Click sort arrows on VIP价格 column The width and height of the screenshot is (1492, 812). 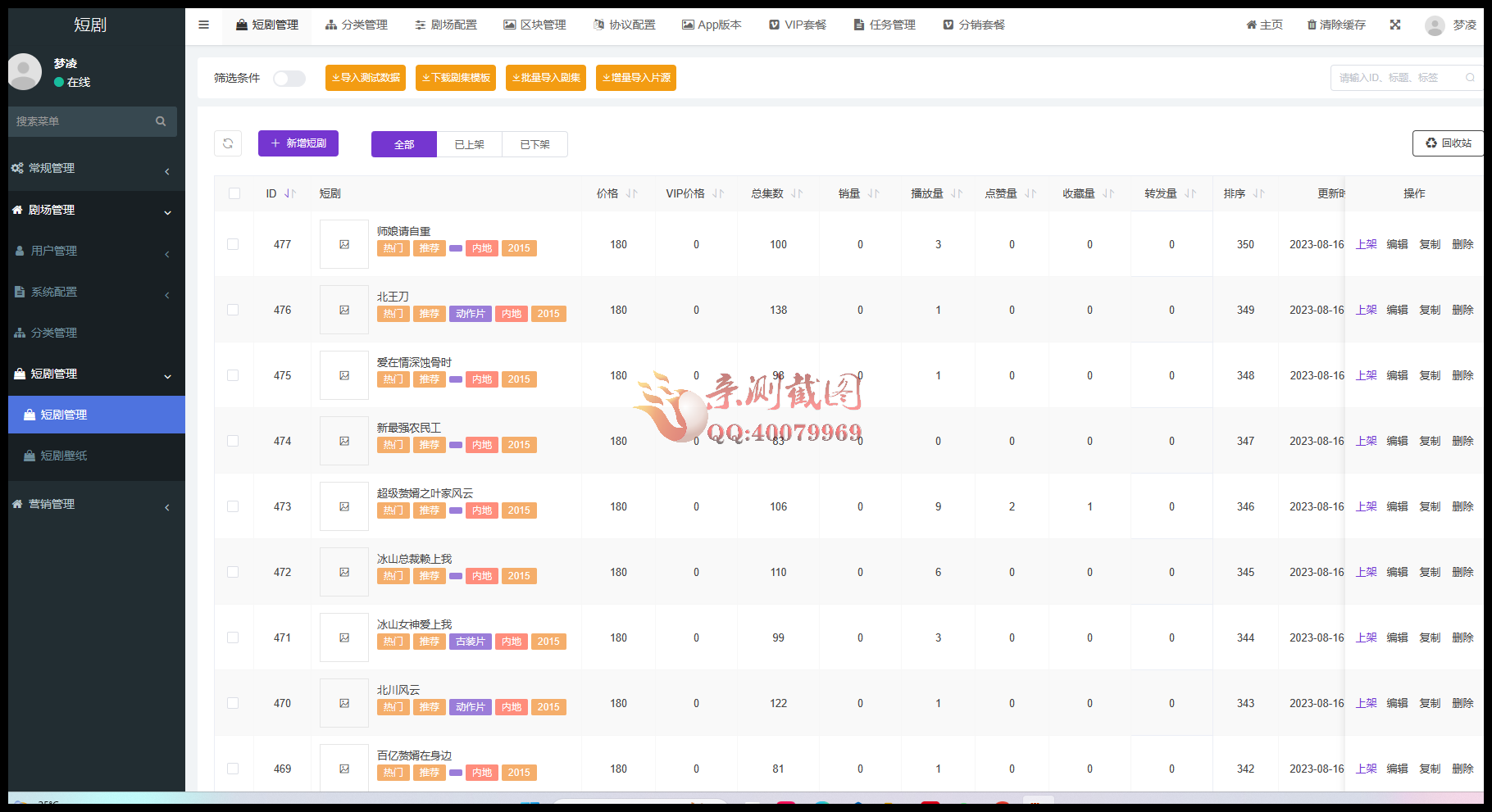[x=718, y=193]
